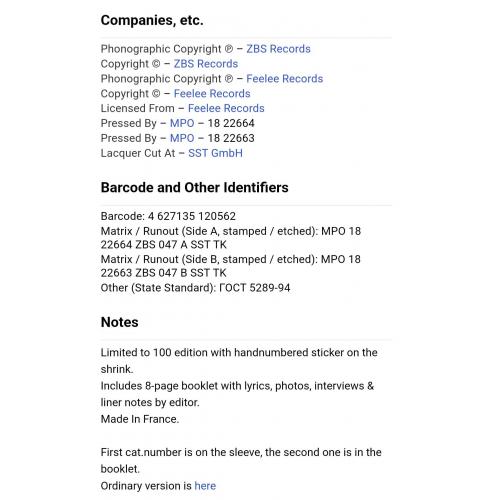Click the Side B matrix runout text
Screen dimensions: 500x500
pyautogui.click(x=231, y=266)
